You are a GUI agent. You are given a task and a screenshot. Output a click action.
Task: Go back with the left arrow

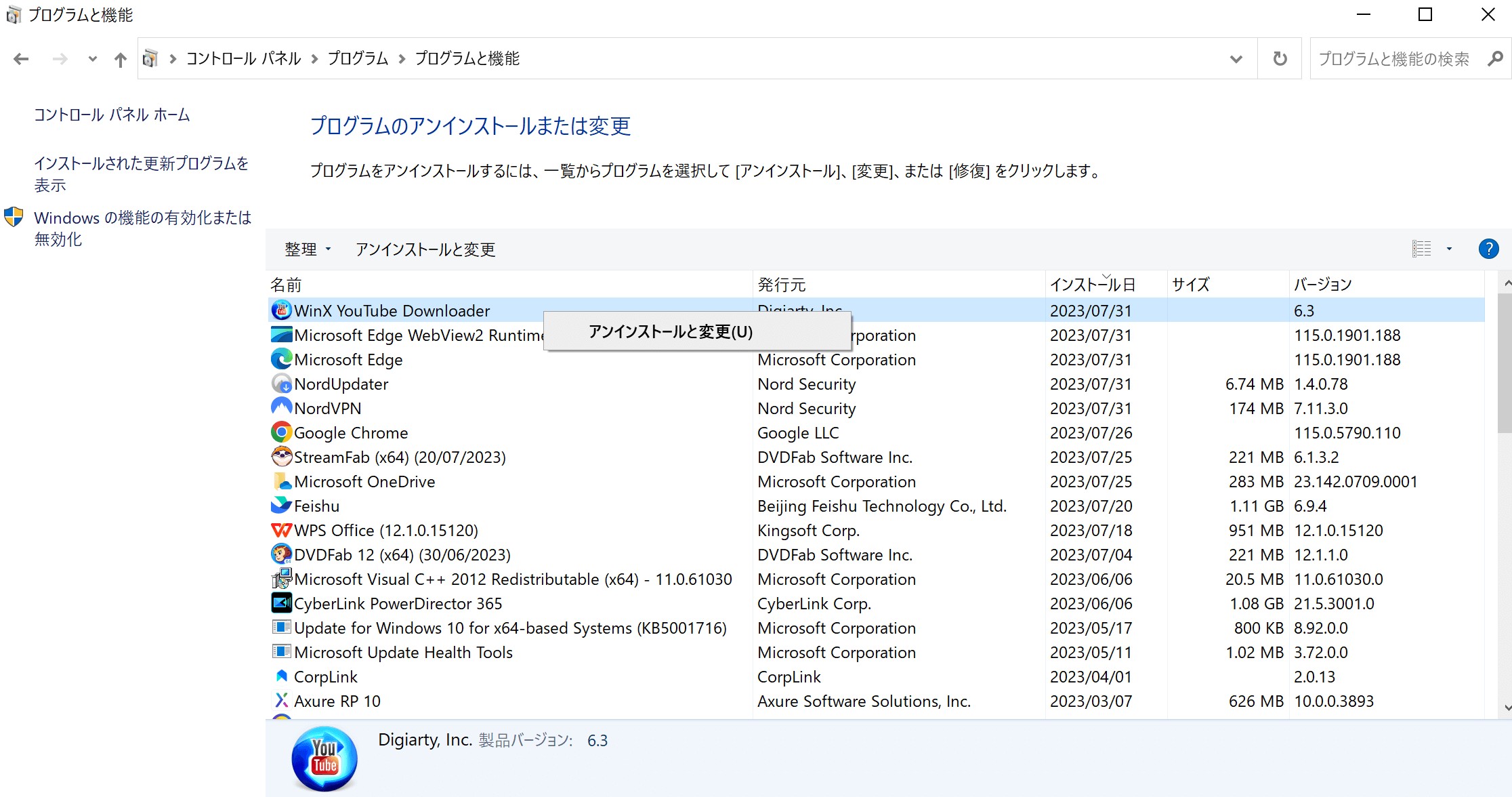click(x=21, y=59)
